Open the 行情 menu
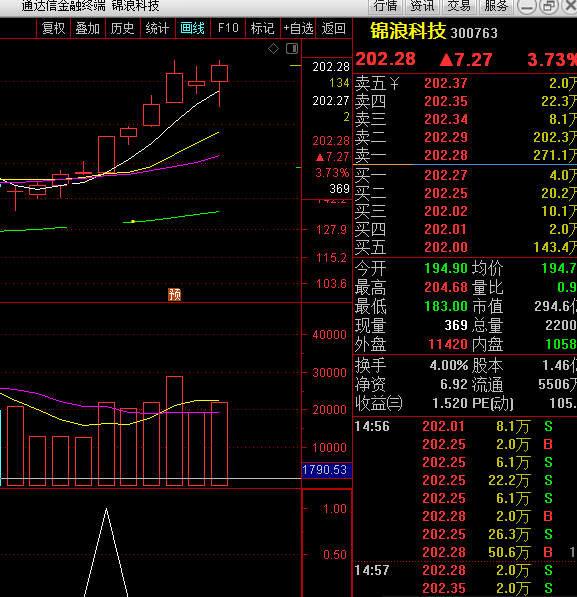 click(x=385, y=6)
